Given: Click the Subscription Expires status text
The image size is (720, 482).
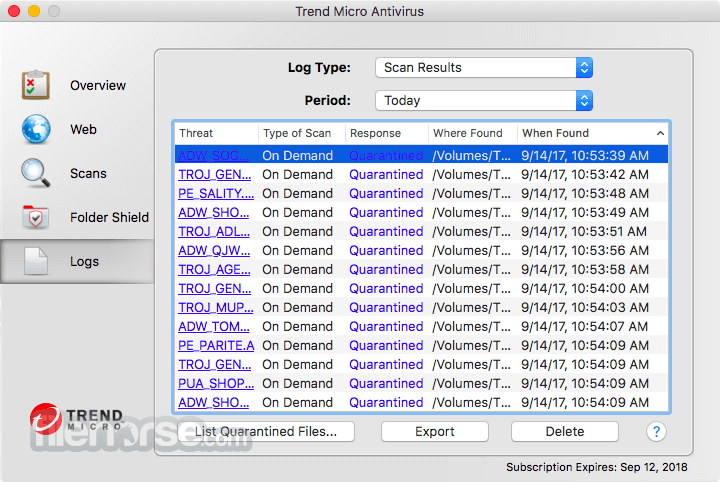Looking at the screenshot, I should click(x=596, y=467).
